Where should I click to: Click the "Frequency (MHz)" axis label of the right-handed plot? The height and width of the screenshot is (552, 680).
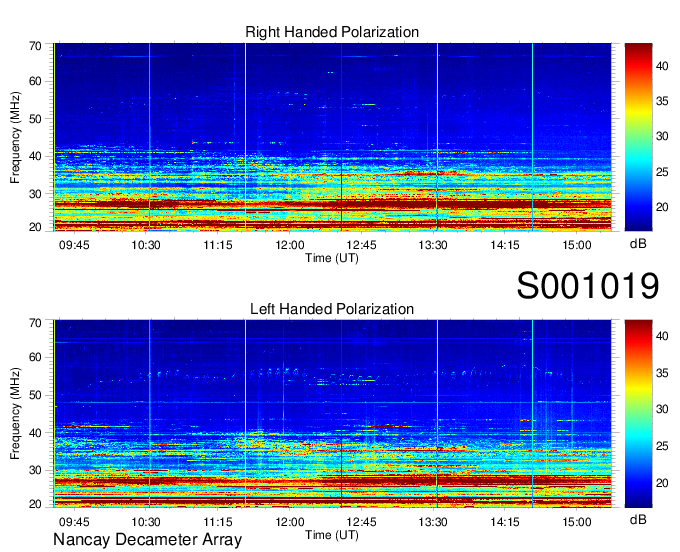coord(15,137)
